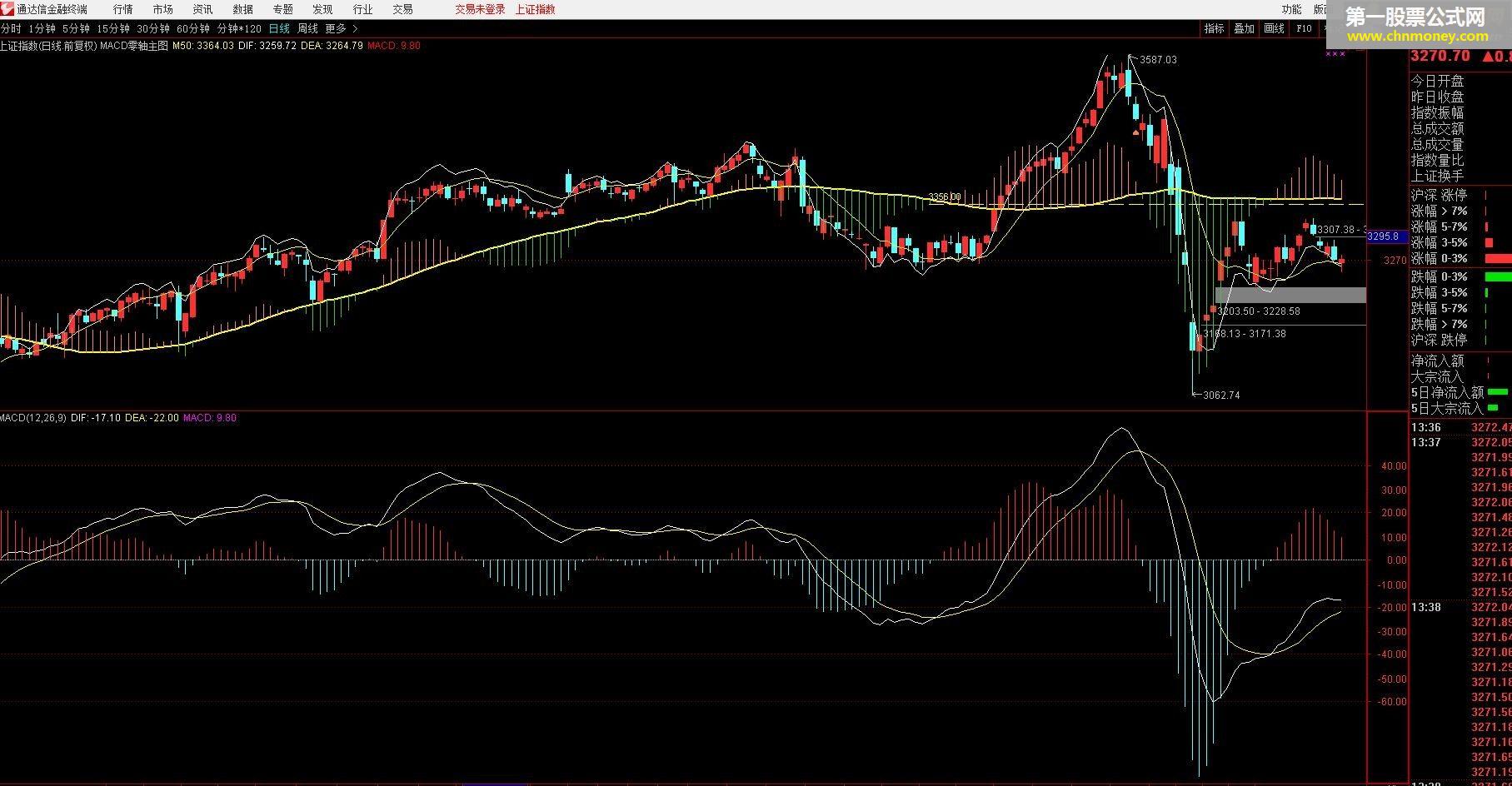Select the 日线 daily period tab
The height and width of the screenshot is (786, 1512).
279,28
